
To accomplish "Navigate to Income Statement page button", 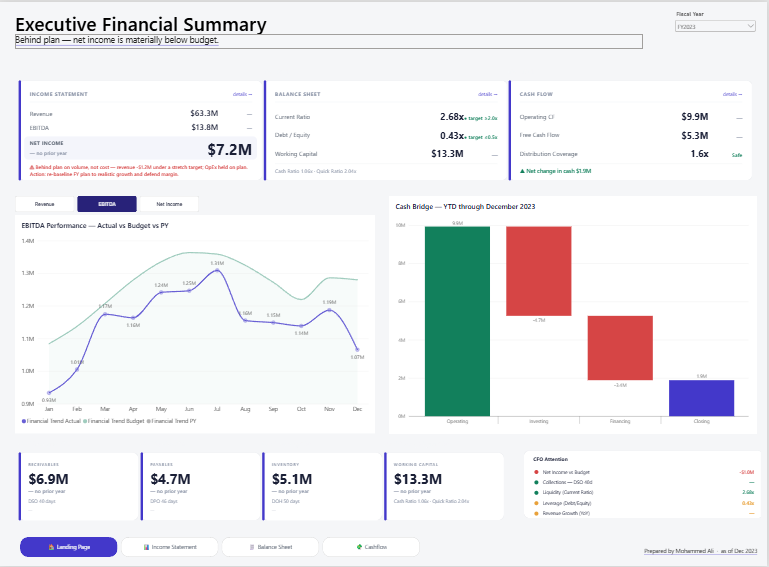I will [x=170, y=547].
